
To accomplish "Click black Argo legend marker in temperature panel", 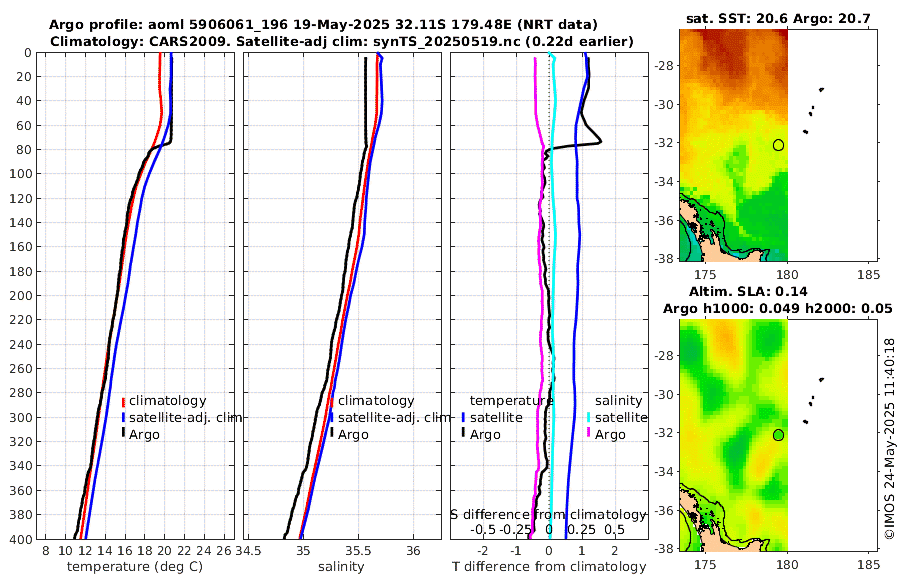I will point(123,434).
